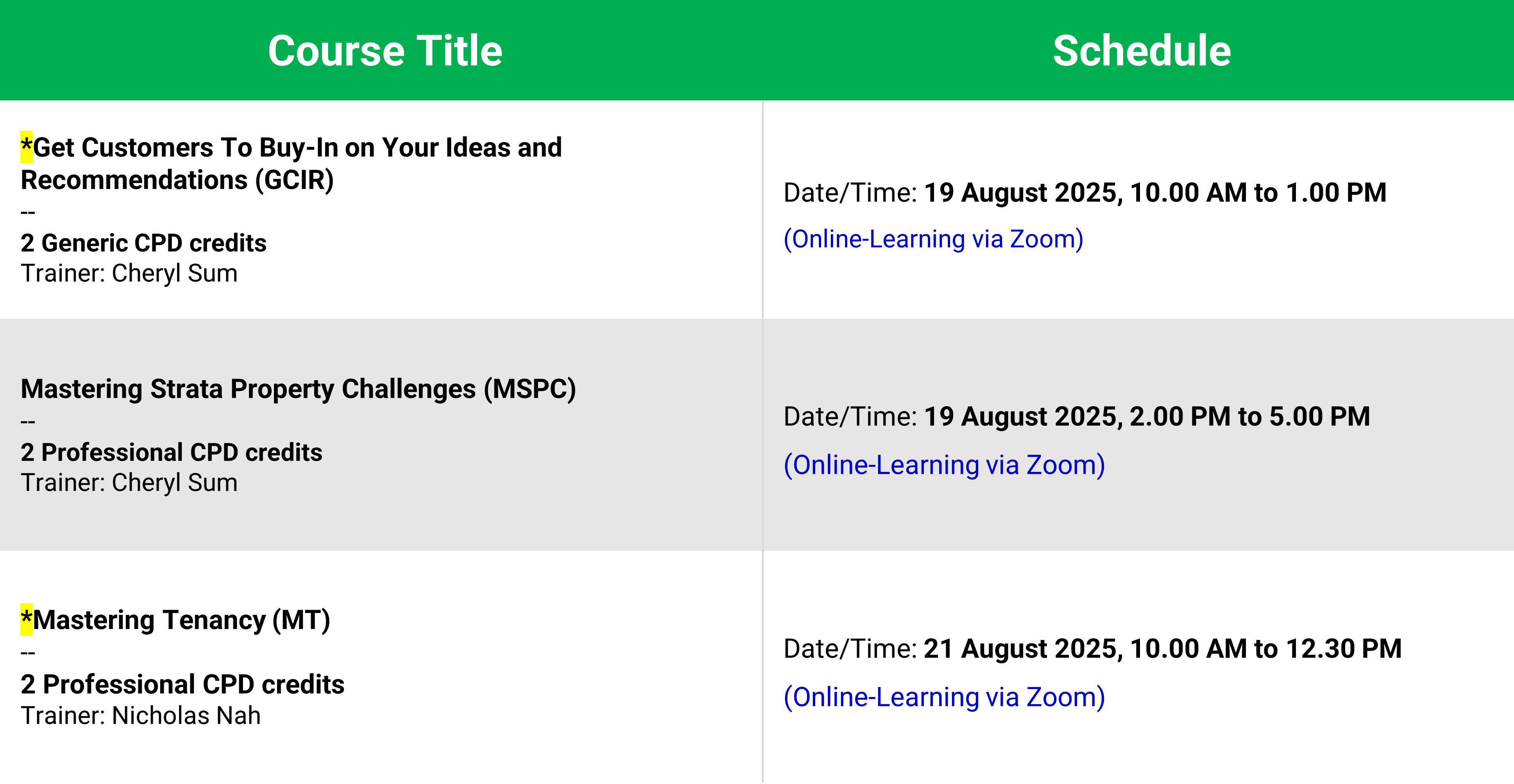Click 2 Professional CPD credits under Mastering Tenancy

[182, 685]
